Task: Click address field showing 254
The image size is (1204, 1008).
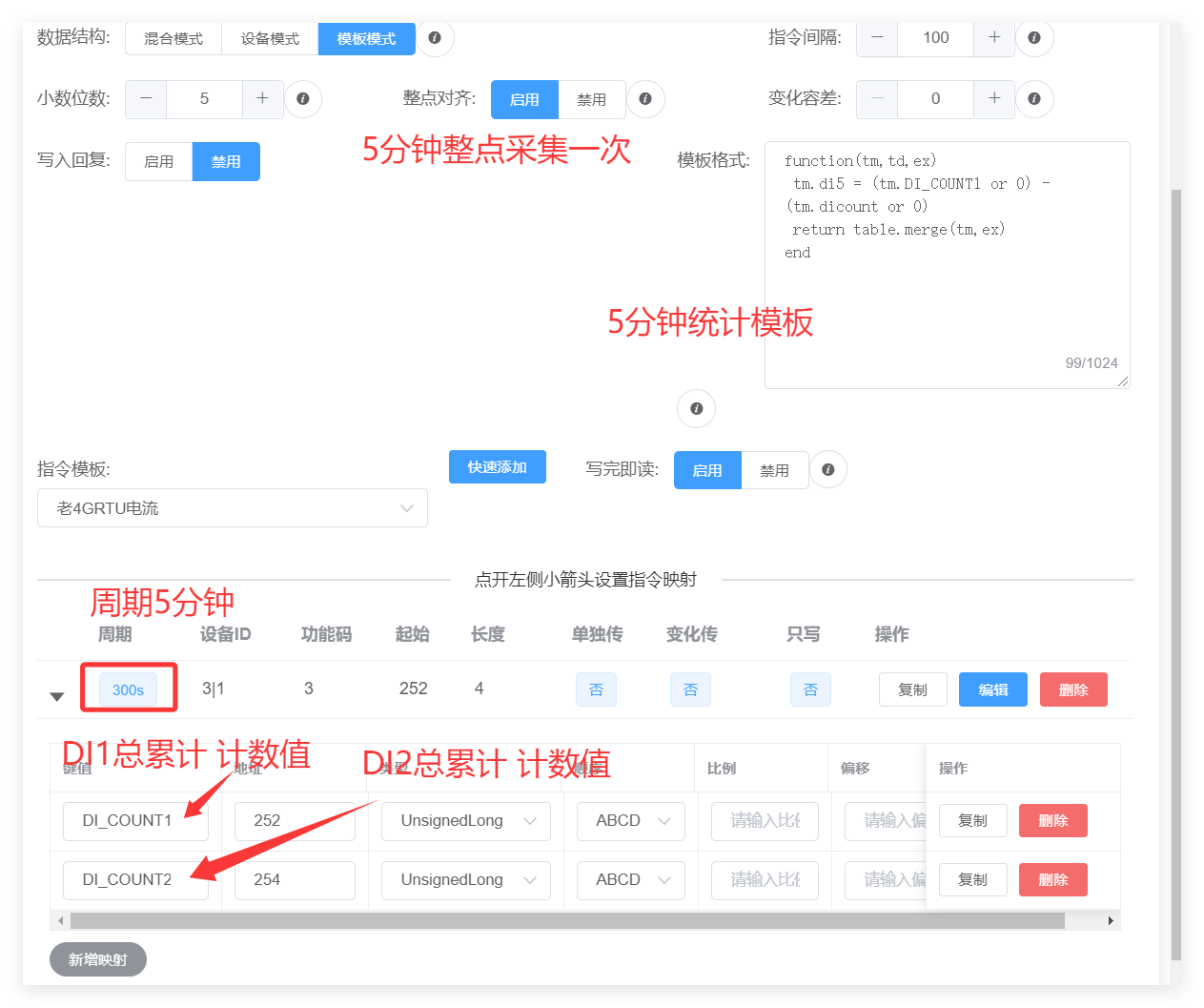Action: click(x=295, y=880)
